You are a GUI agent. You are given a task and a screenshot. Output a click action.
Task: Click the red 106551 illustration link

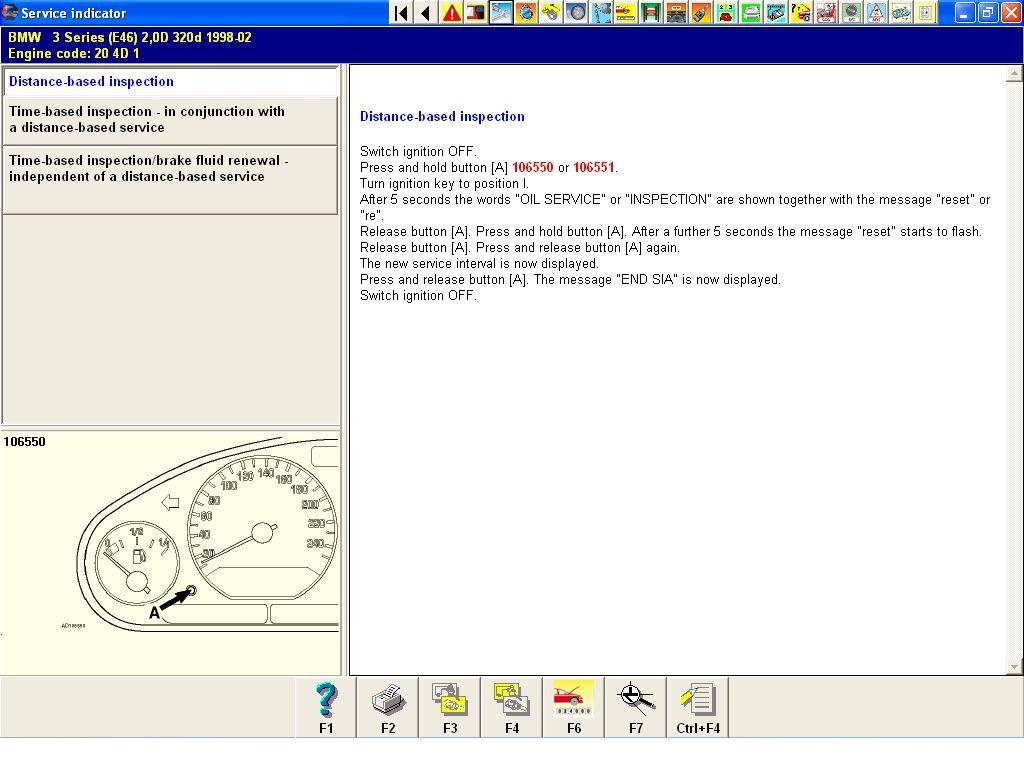(x=594, y=168)
